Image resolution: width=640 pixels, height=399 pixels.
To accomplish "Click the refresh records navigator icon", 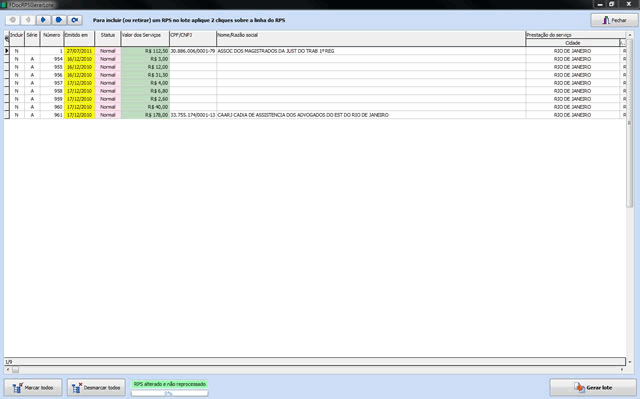I will tap(75, 20).
